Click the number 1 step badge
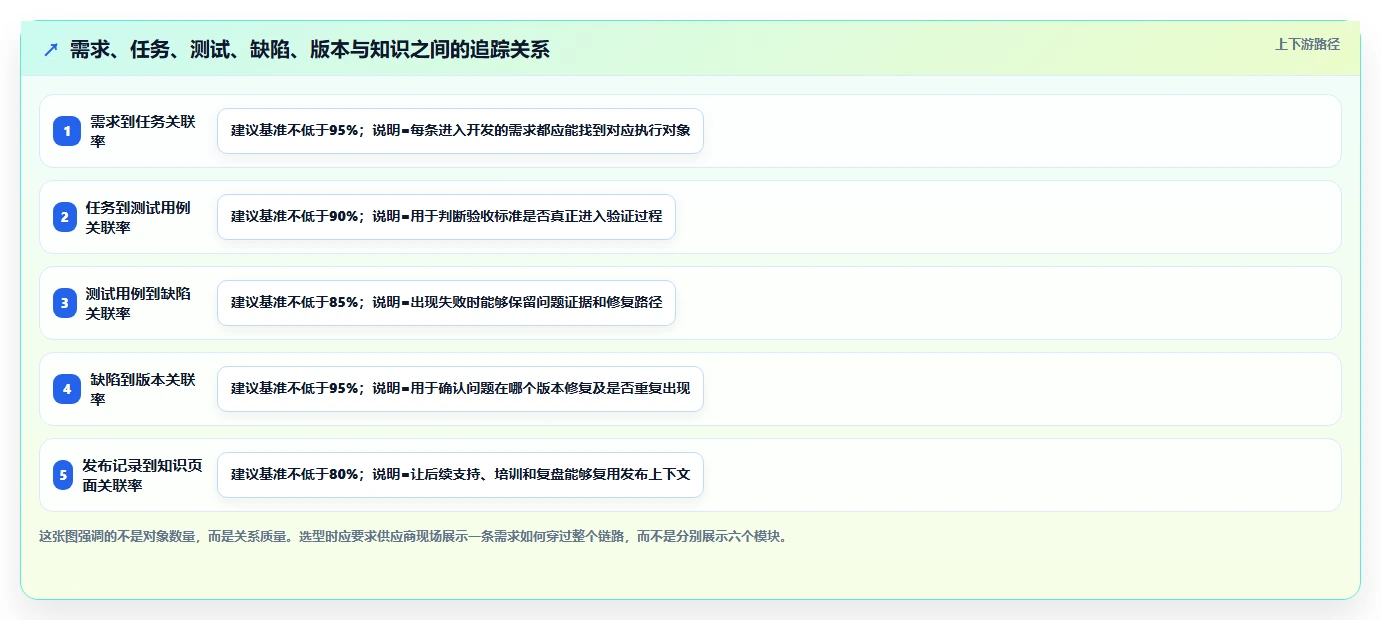 pyautogui.click(x=67, y=131)
